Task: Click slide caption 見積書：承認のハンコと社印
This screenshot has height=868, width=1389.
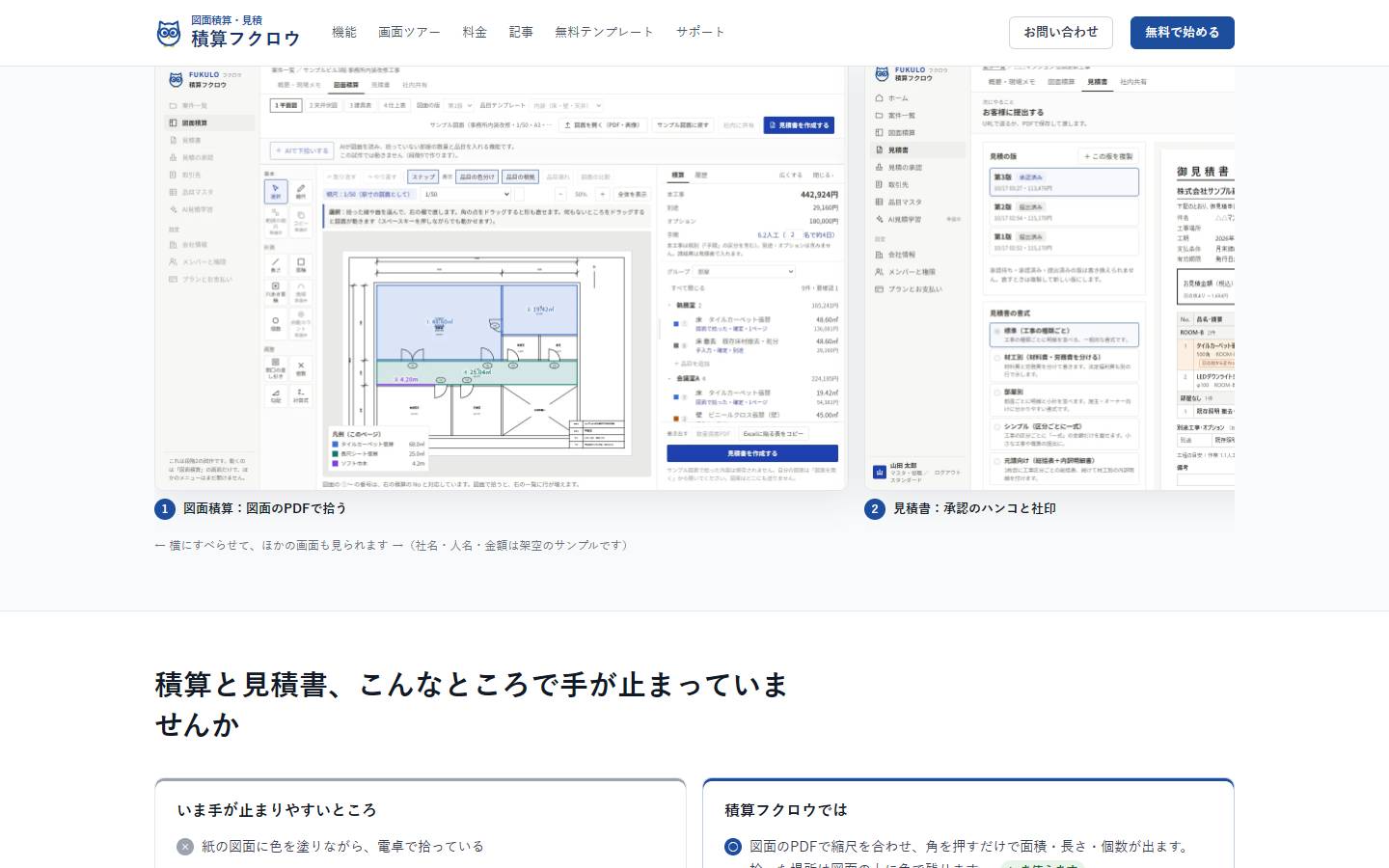Action: click(x=974, y=508)
